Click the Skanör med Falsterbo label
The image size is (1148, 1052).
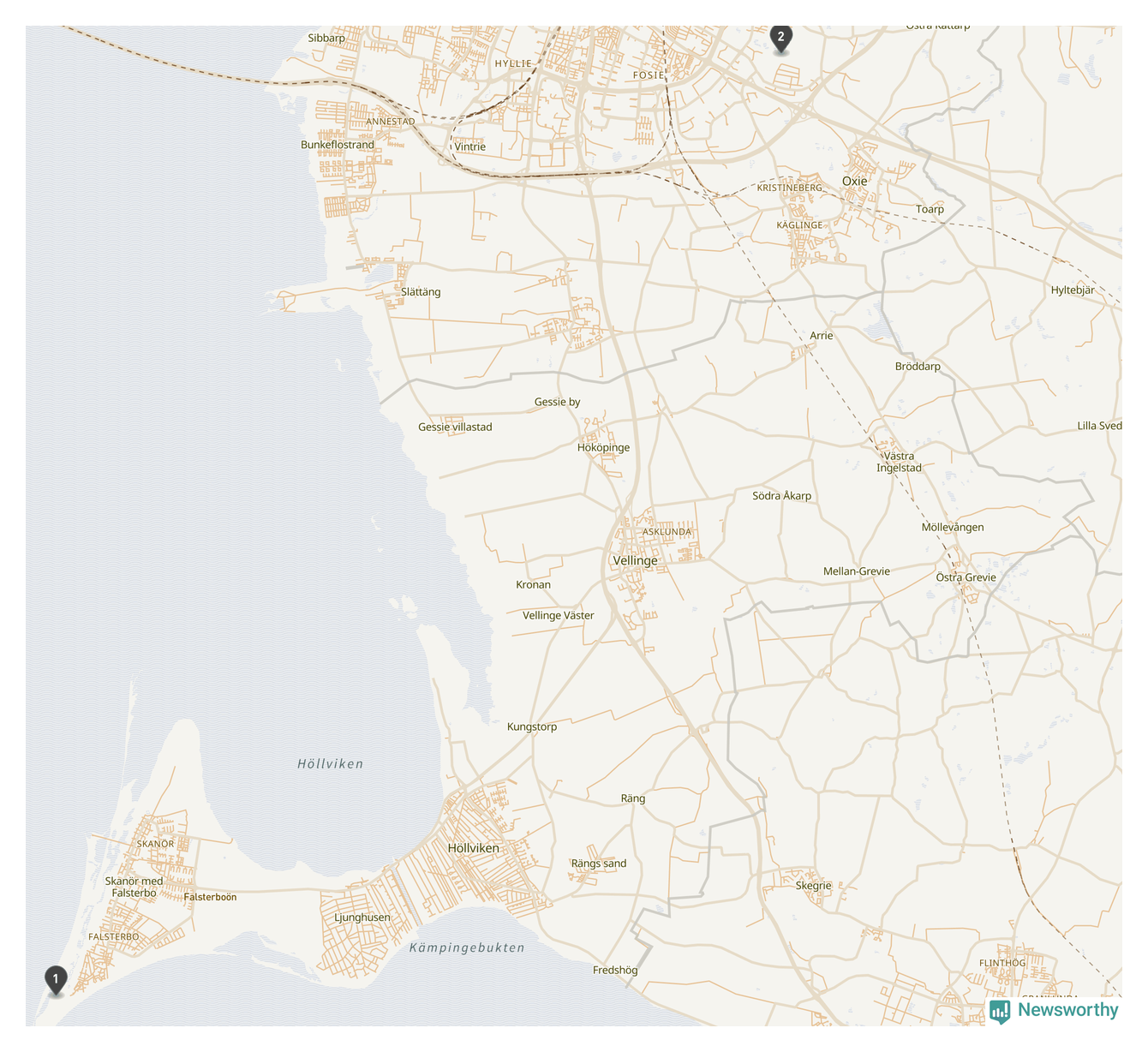134,887
